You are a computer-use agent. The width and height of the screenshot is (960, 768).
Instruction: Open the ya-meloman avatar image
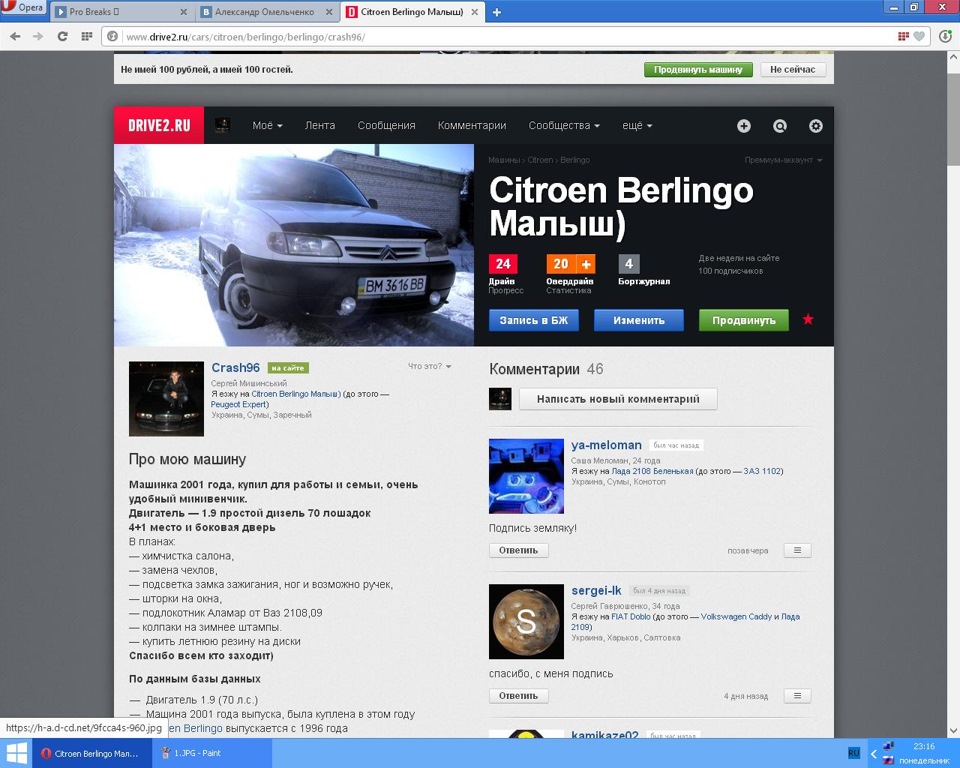(526, 476)
